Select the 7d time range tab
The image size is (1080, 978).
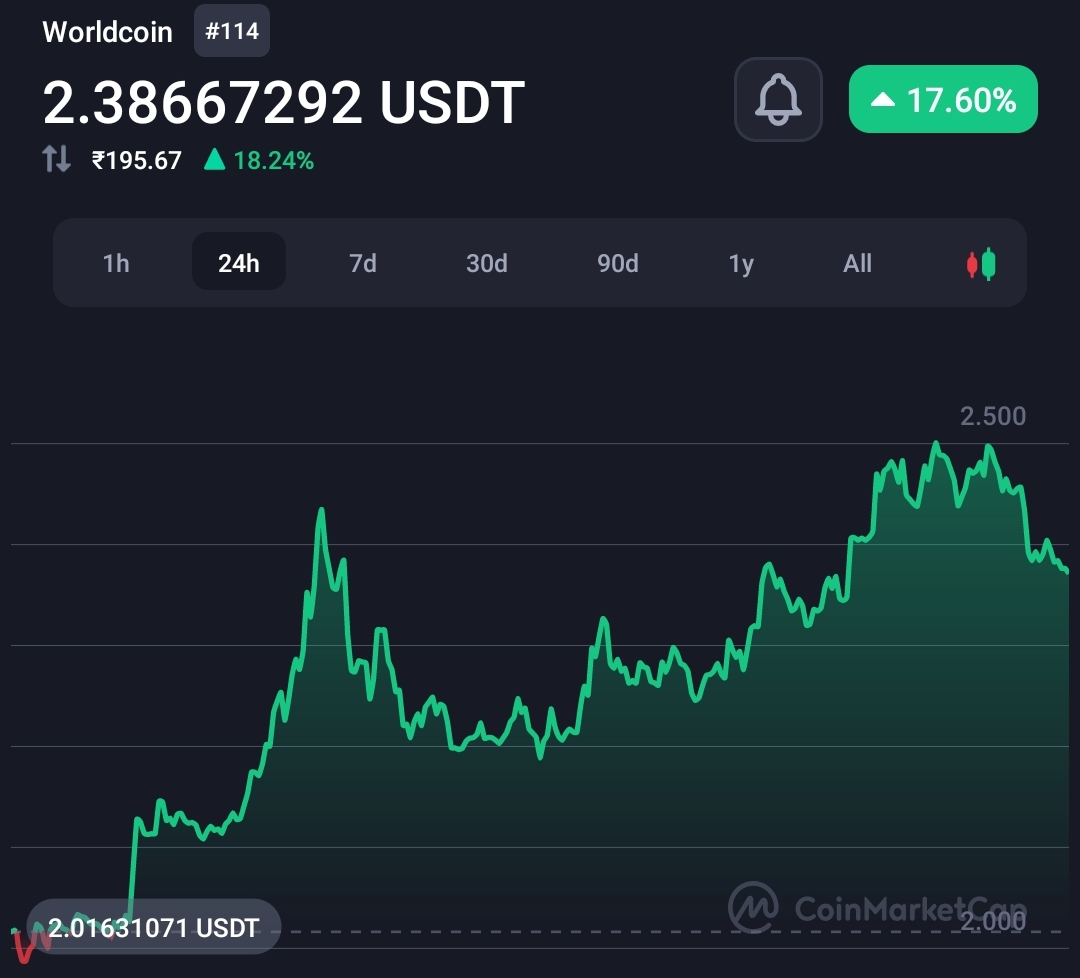[x=362, y=263]
